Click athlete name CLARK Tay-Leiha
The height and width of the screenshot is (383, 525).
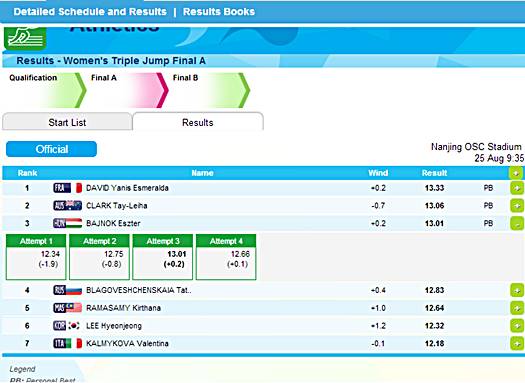tap(117, 206)
